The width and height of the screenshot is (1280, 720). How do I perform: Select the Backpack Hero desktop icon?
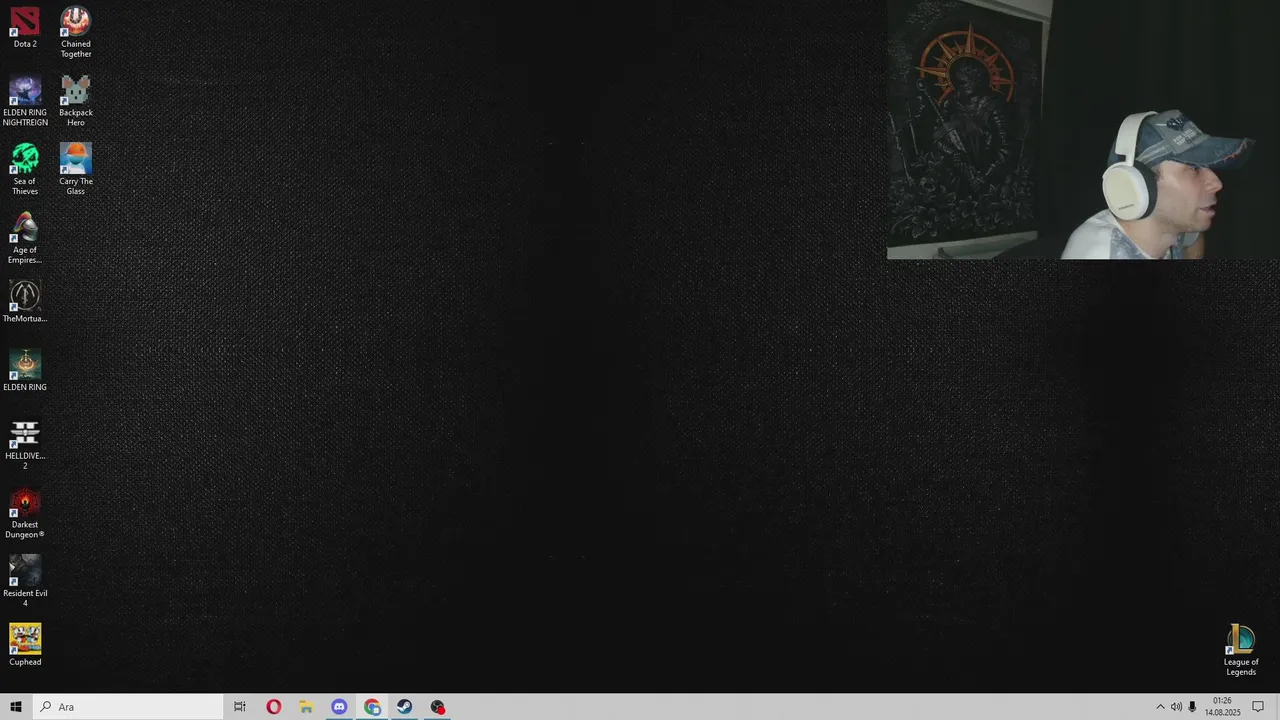tap(75, 101)
